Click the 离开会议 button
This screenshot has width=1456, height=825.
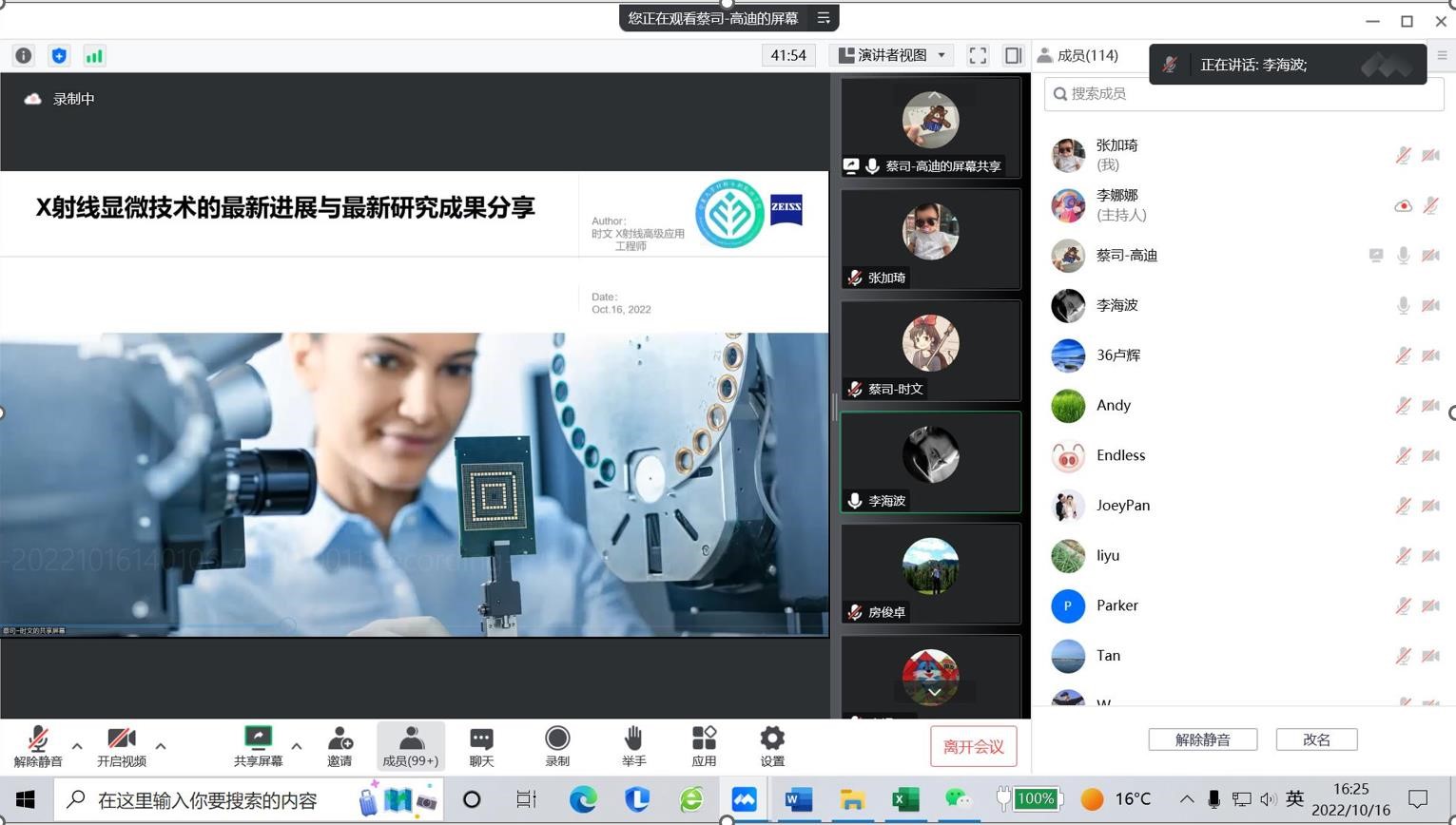coord(973,747)
